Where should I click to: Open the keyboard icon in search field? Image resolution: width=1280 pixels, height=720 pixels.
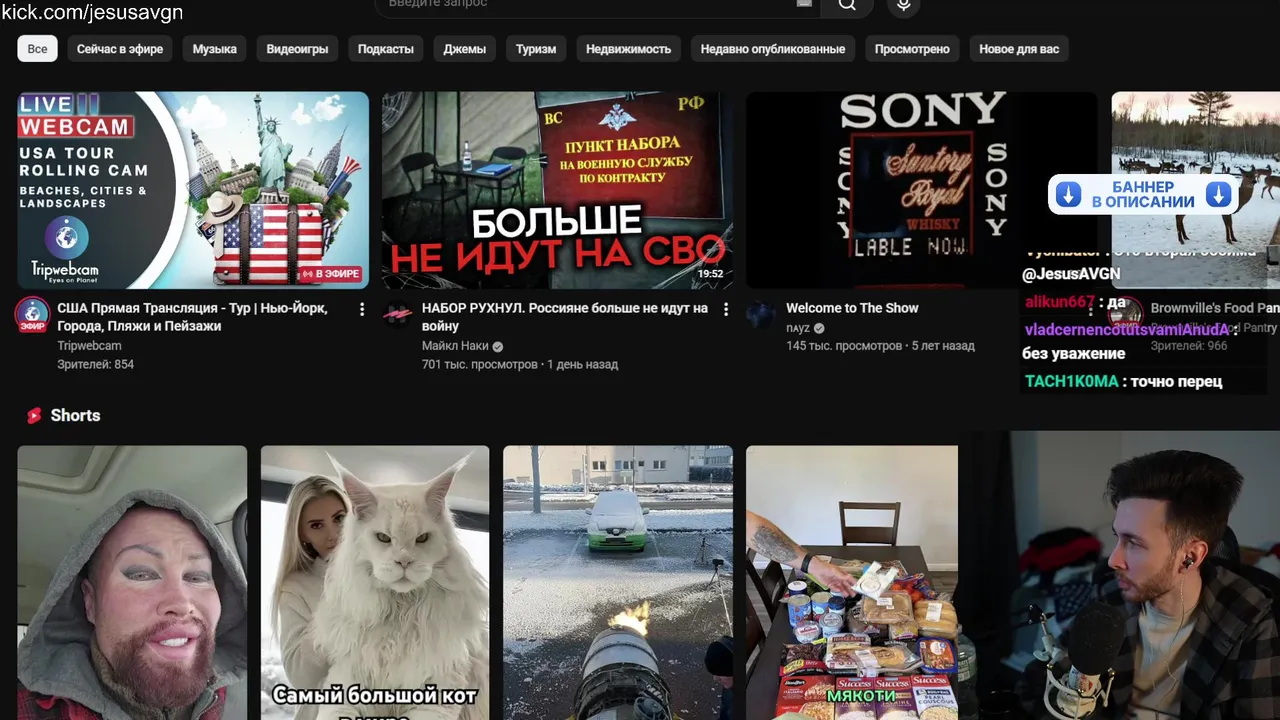[x=804, y=4]
